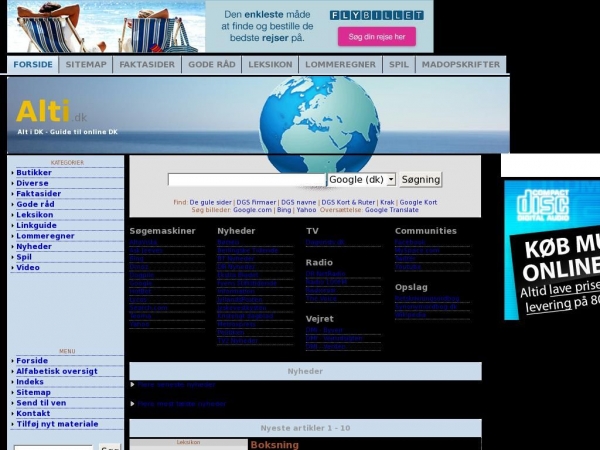Switch to the SPIL tab
The width and height of the screenshot is (600, 450).
[x=399, y=64]
